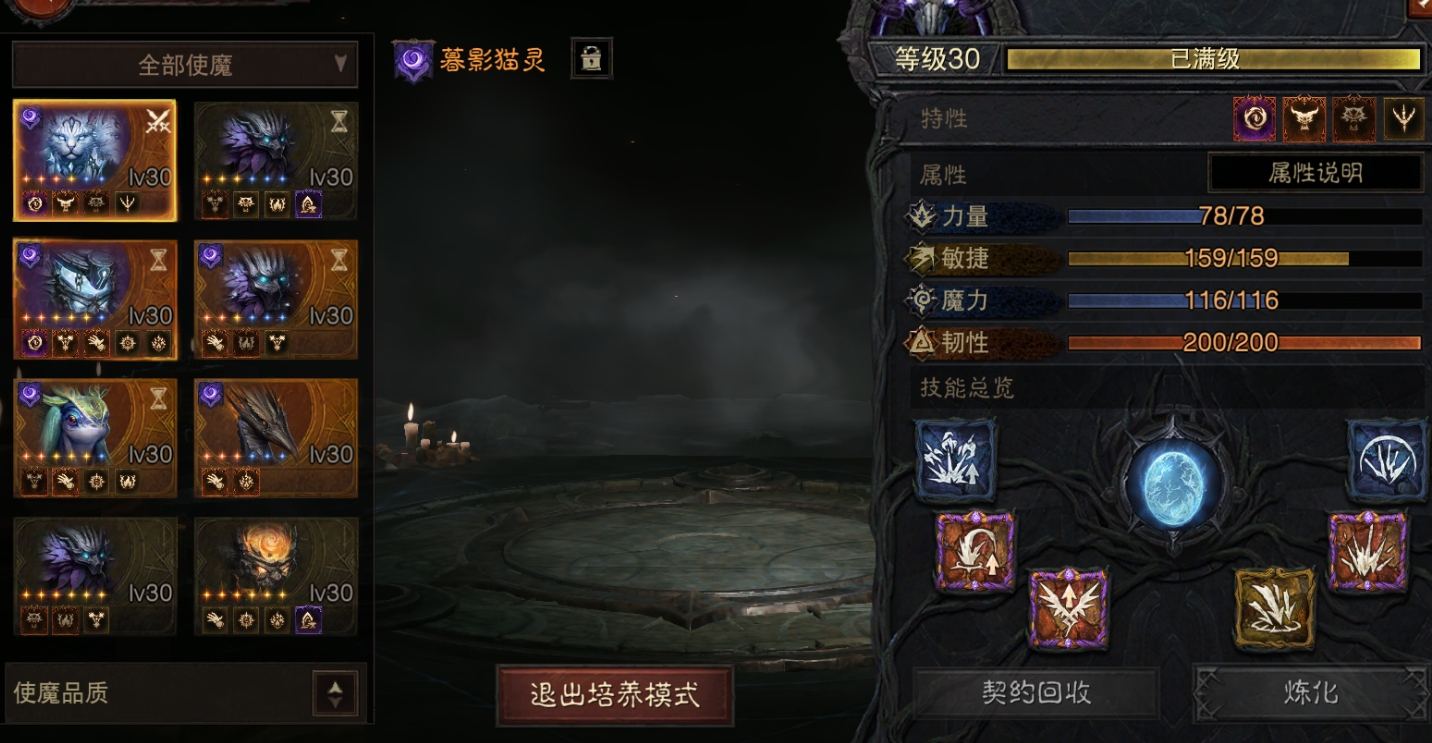Open the 属性说明 panel
1432x743 pixels.
(1315, 173)
